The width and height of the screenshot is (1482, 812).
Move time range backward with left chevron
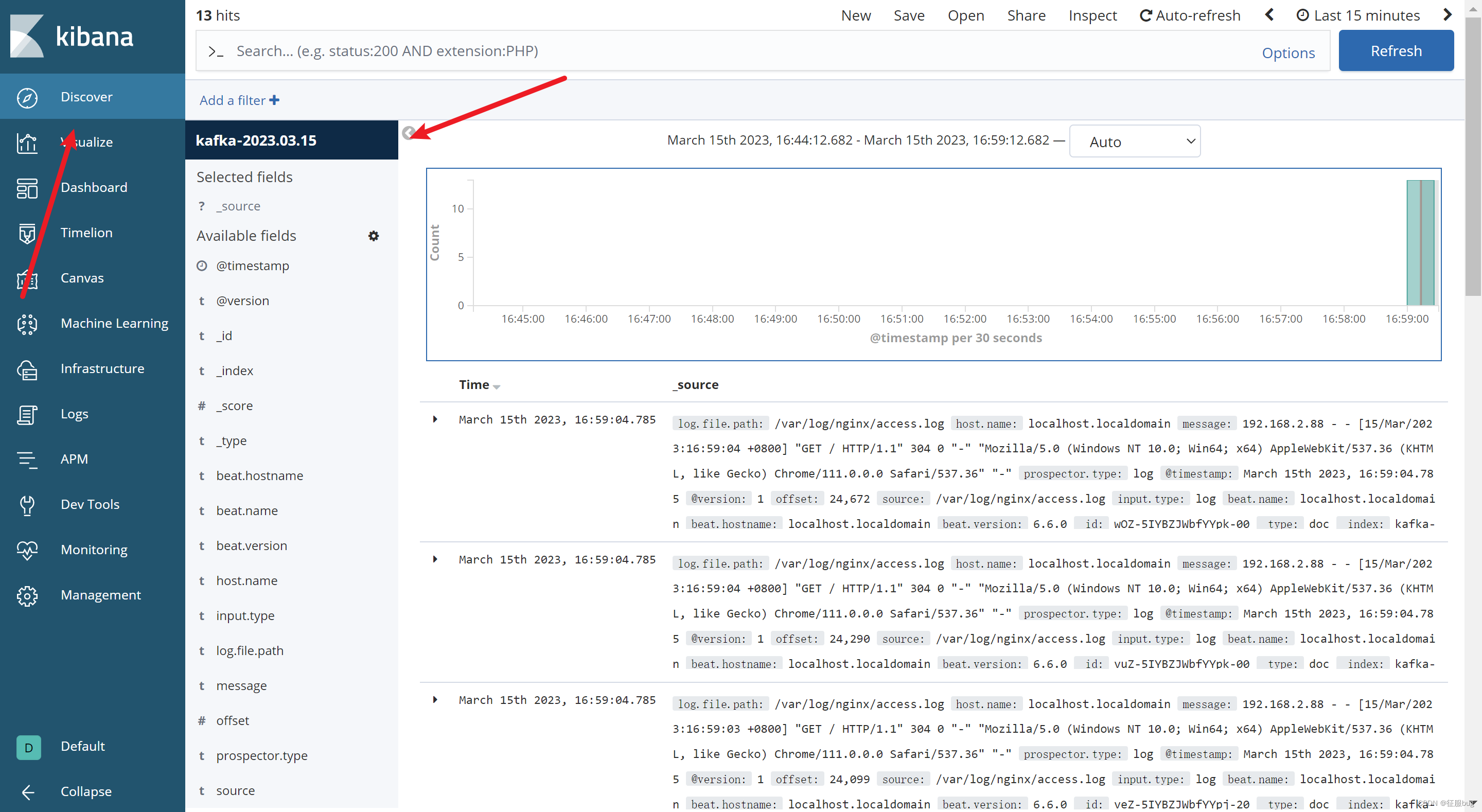[x=1269, y=15]
